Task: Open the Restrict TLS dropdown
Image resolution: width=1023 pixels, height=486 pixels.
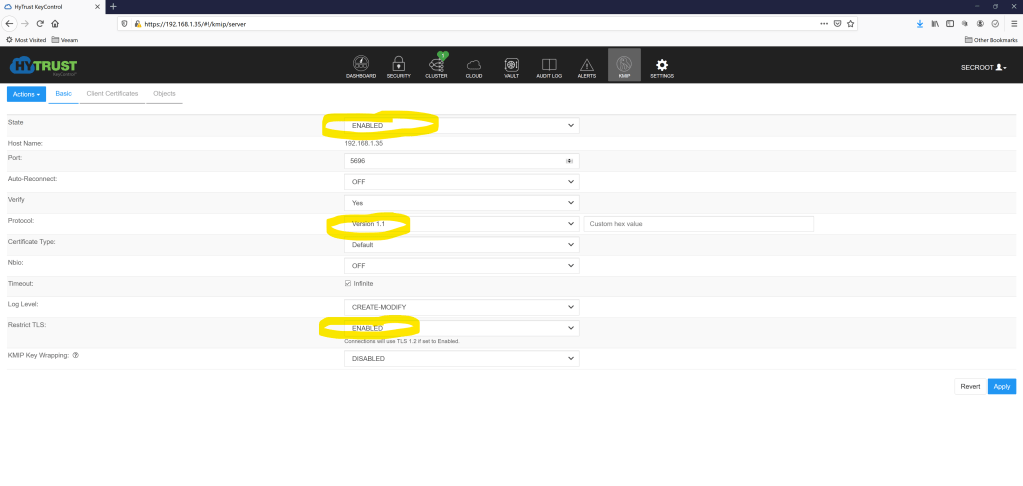Action: (460, 328)
